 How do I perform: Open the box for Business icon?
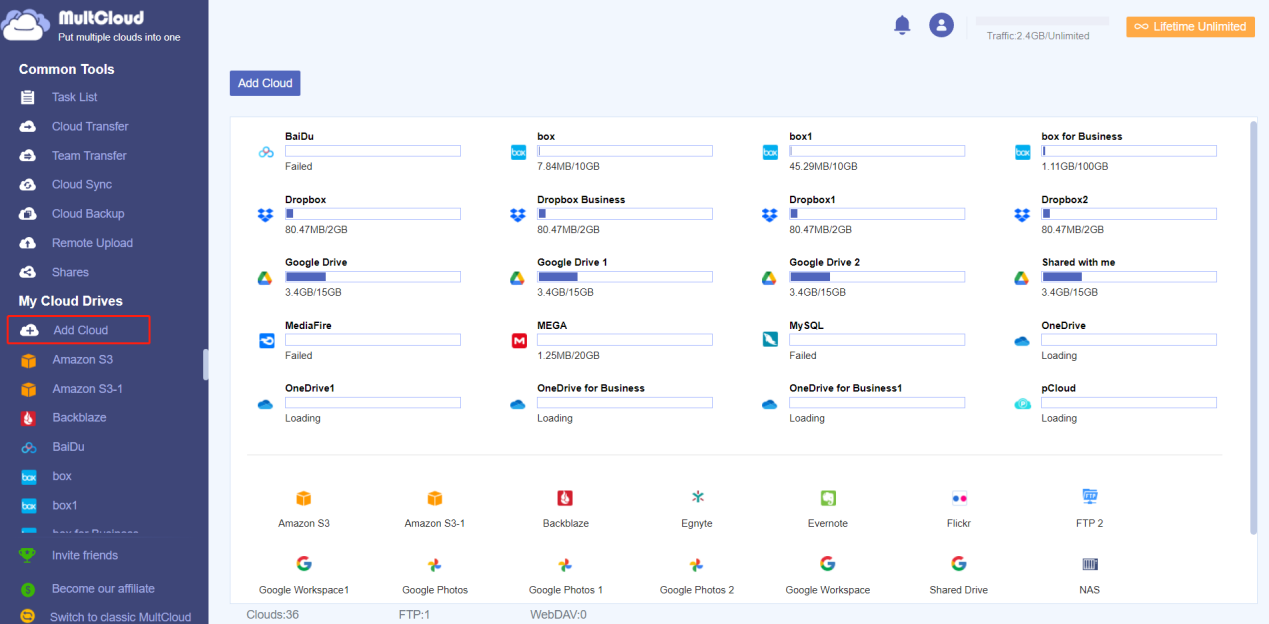coord(1022,152)
